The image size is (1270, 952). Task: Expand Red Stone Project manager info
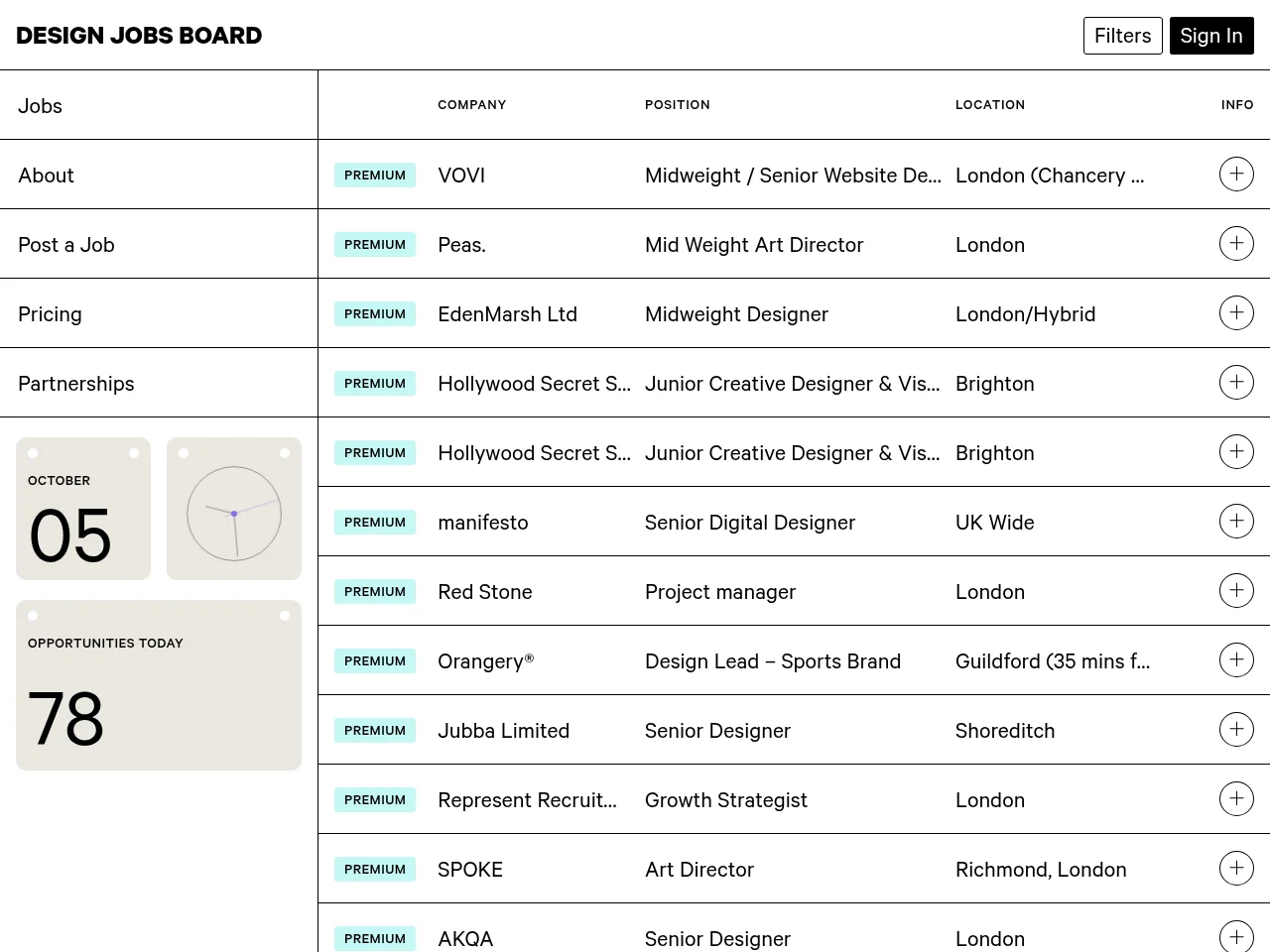(1236, 591)
